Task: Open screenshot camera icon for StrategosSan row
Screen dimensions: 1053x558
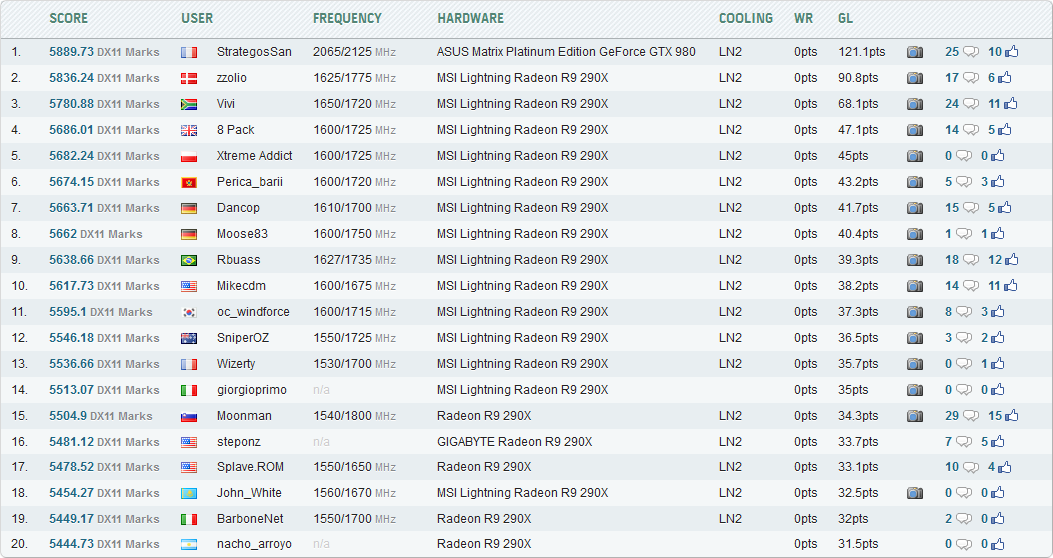Action: pyautogui.click(x=915, y=52)
